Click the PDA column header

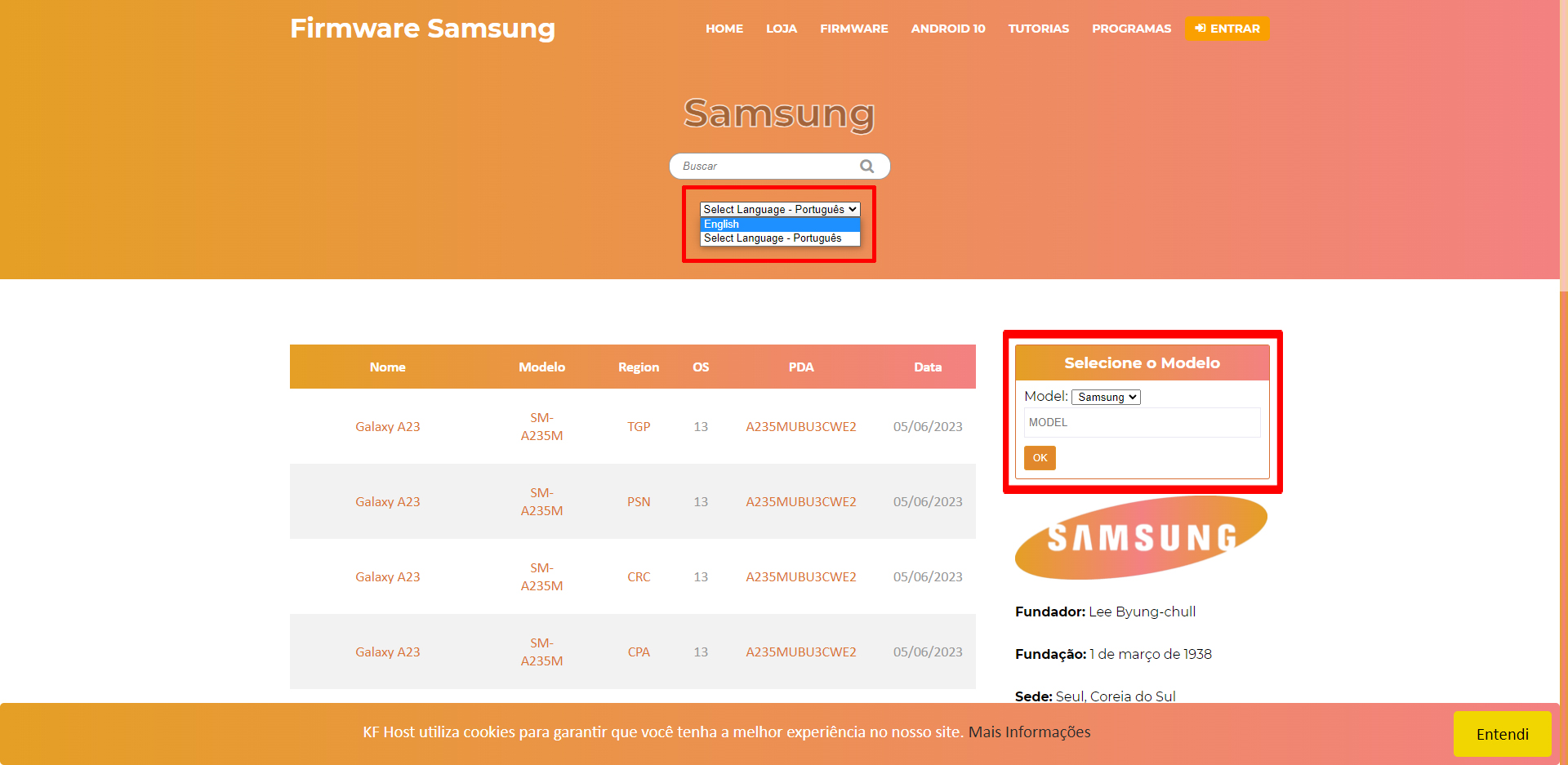pos(800,367)
